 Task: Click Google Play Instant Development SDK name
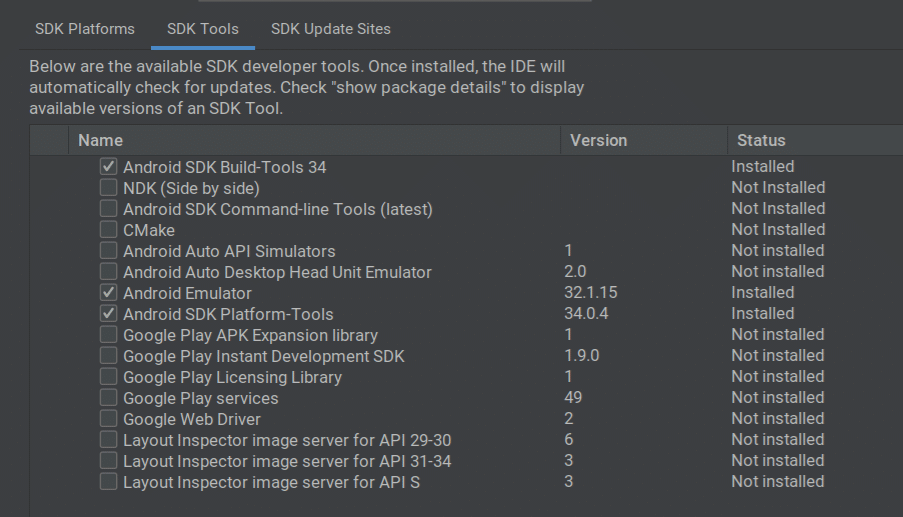click(264, 356)
